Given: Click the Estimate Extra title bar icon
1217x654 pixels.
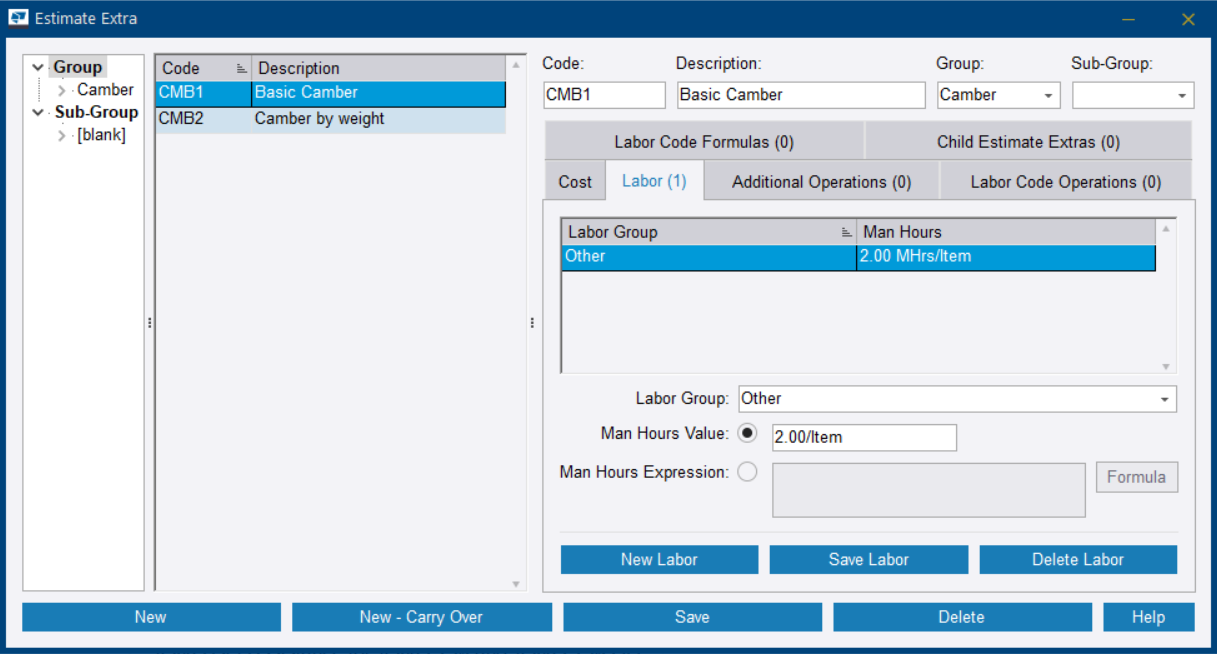Looking at the screenshot, I should coord(16,18).
